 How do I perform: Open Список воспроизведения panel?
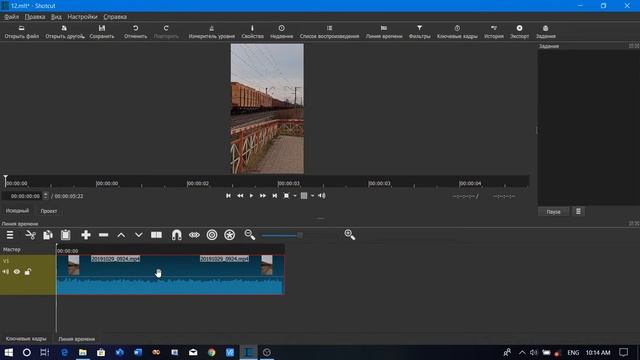click(x=329, y=32)
